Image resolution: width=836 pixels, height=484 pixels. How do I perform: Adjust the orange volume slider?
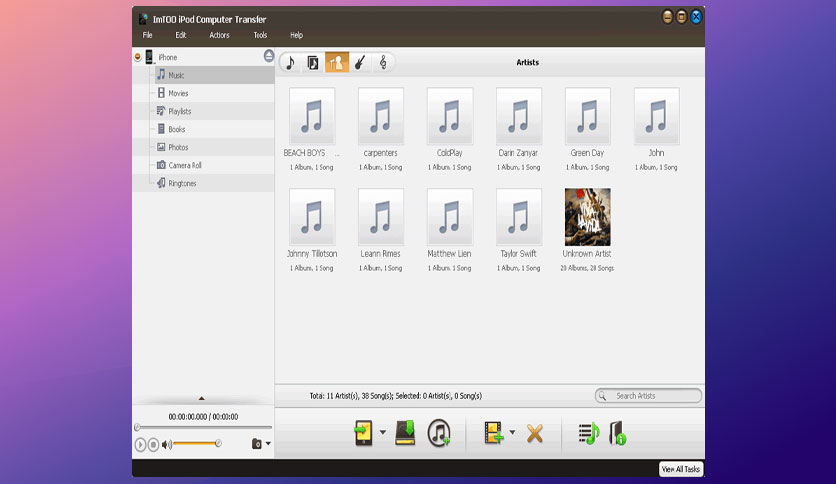pyautogui.click(x=196, y=443)
